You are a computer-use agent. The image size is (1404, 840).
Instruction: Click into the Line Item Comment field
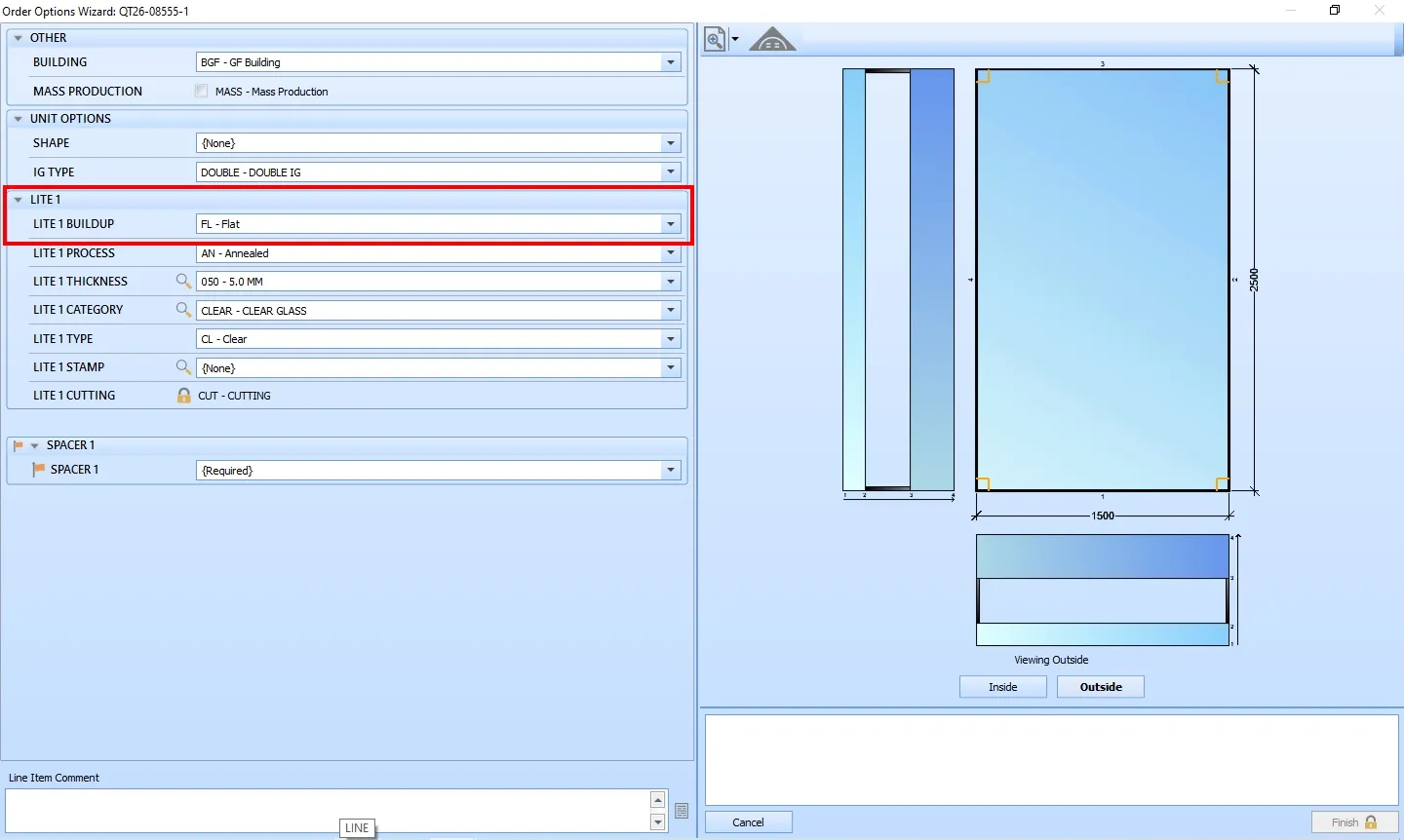(328, 811)
